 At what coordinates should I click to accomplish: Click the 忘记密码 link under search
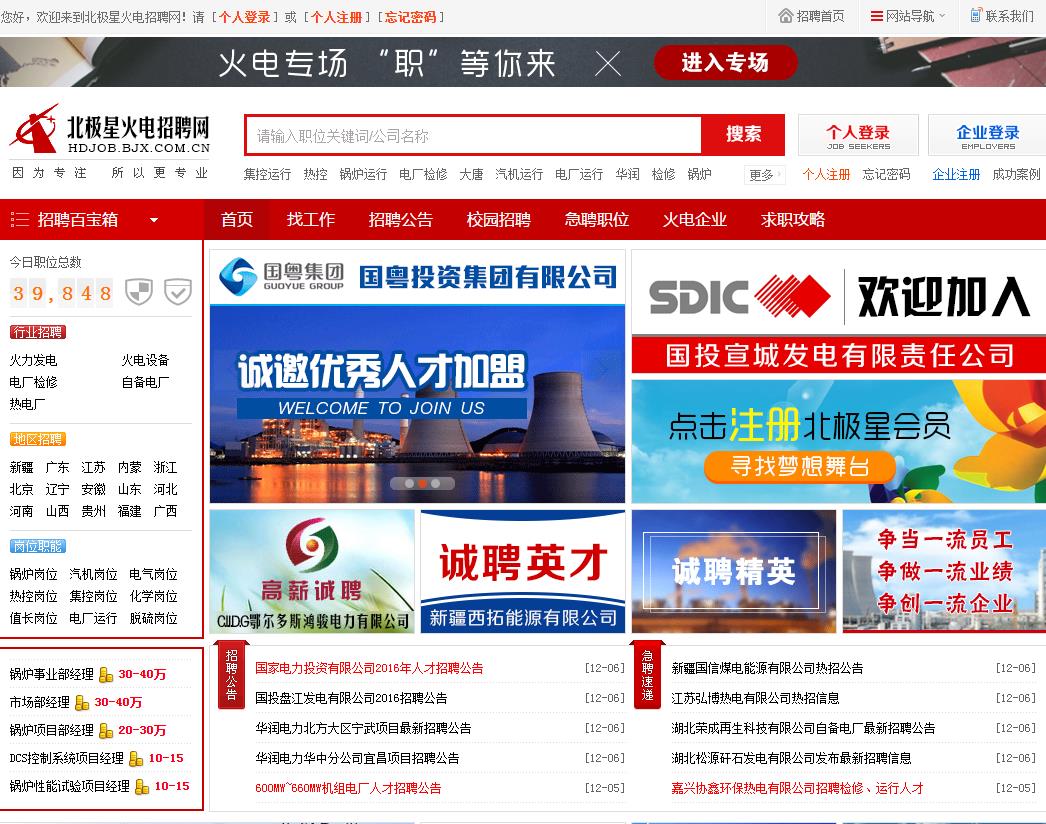click(886, 174)
